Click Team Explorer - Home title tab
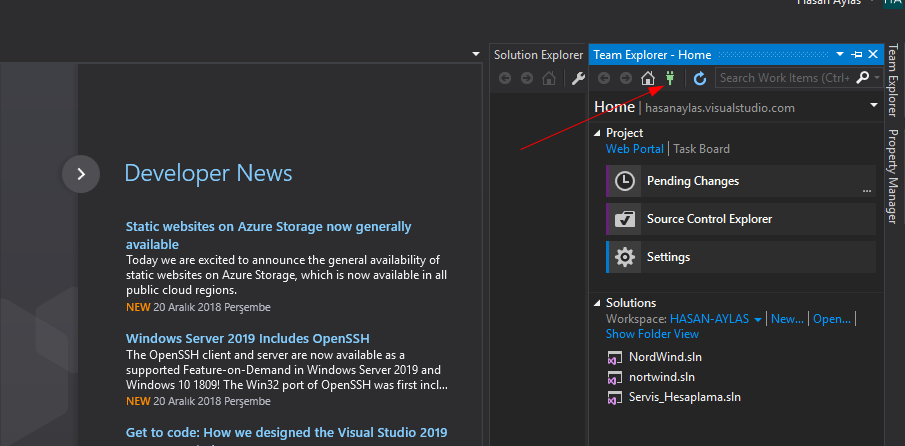 tap(652, 55)
